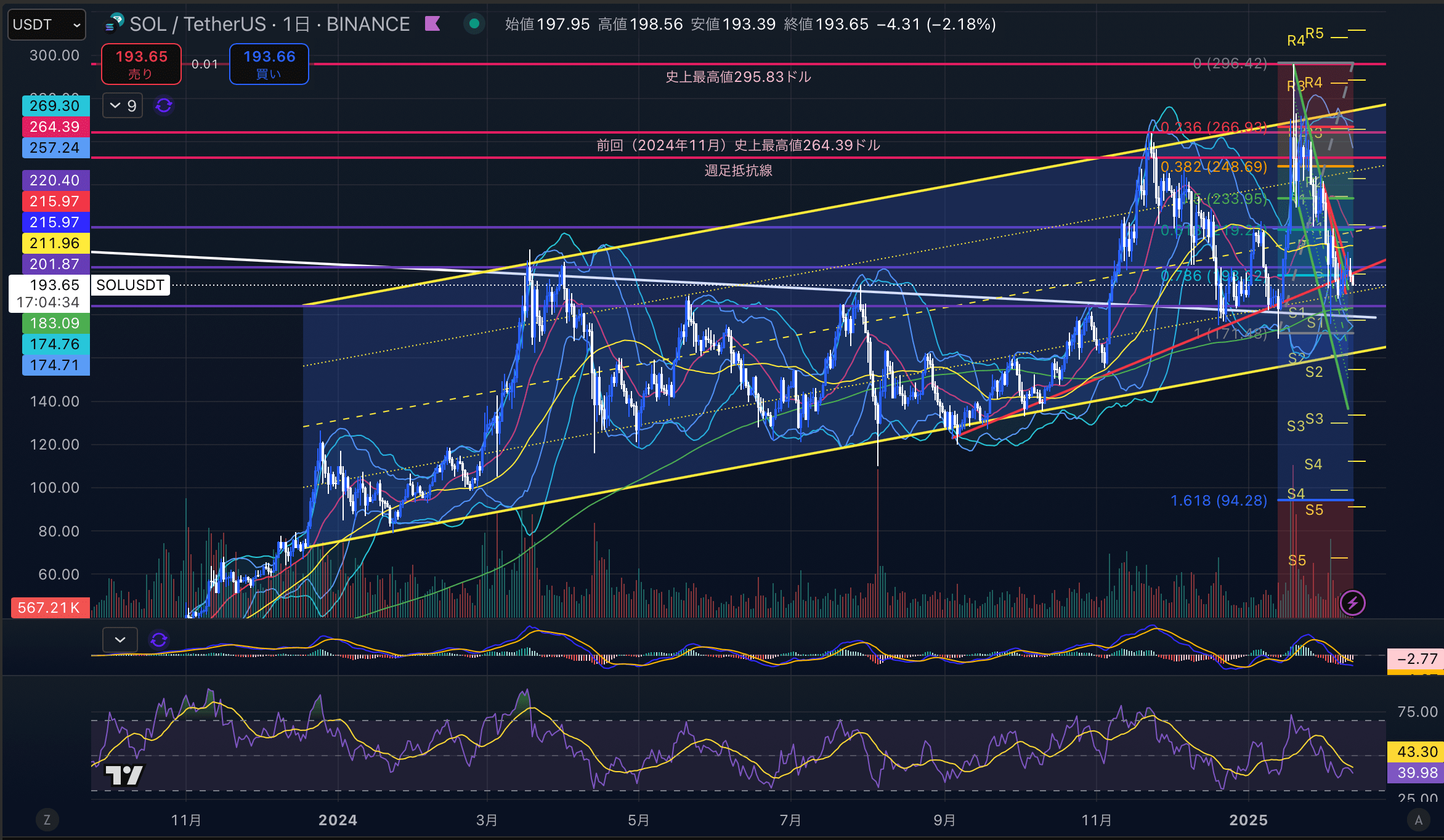
Task: Click the 1日 interval label
Action: [x=296, y=24]
